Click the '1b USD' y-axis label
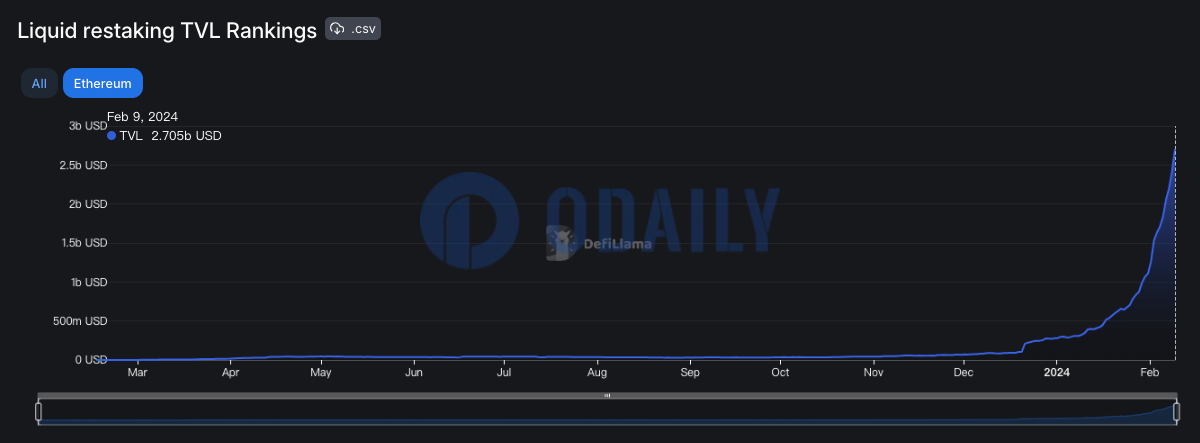The image size is (1200, 443). coord(88,282)
